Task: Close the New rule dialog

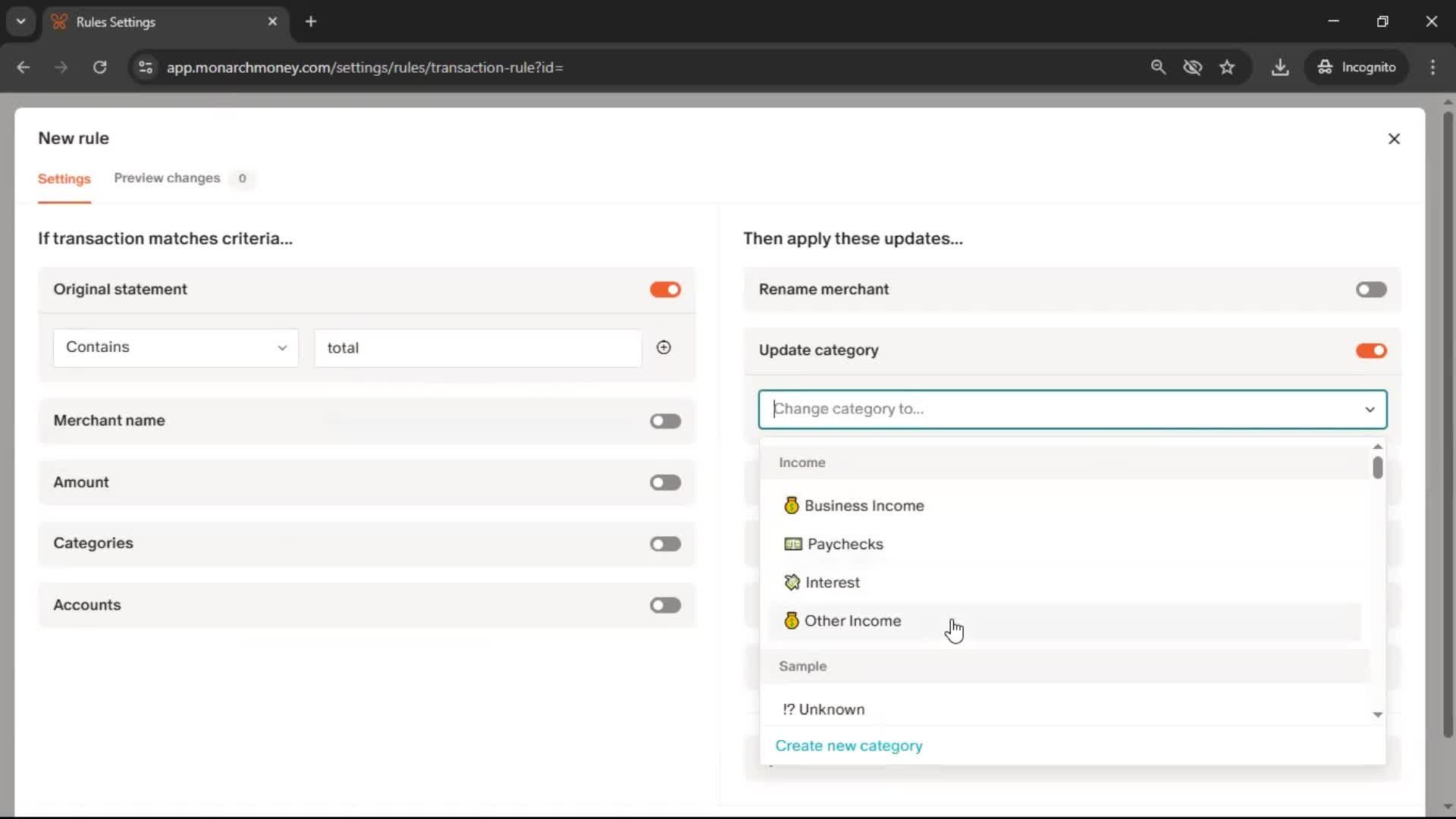Action: [1394, 139]
